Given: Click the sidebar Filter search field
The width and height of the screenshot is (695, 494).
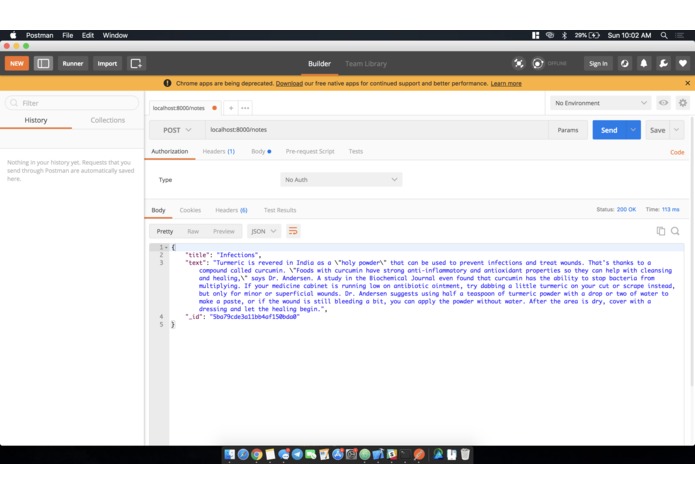Looking at the screenshot, I should click(72, 103).
